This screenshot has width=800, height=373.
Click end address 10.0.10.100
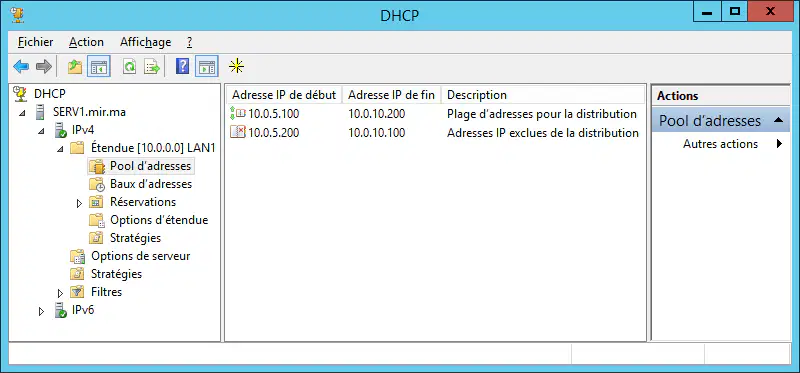(377, 133)
